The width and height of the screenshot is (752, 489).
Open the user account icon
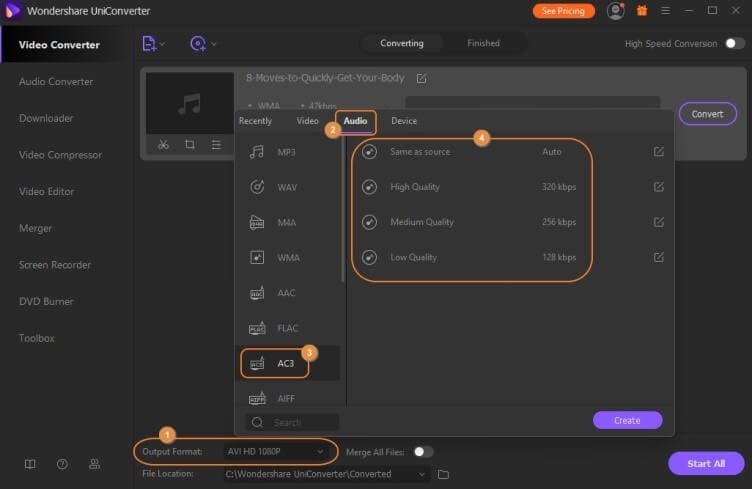615,11
